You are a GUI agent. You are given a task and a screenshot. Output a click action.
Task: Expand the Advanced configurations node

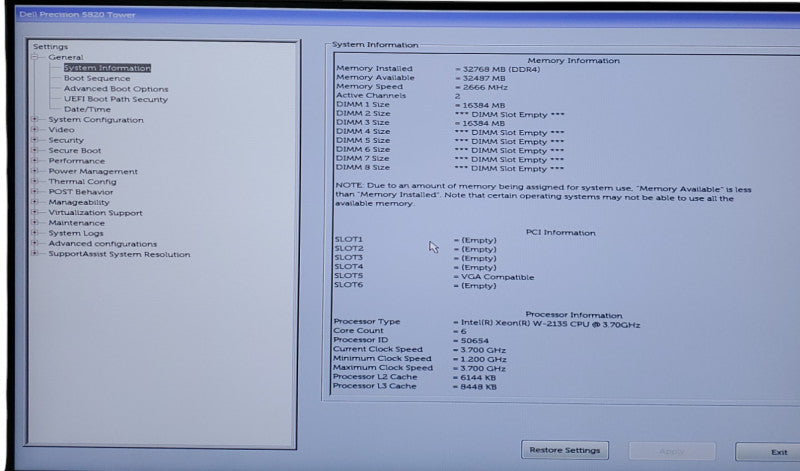pyautogui.click(x=35, y=243)
